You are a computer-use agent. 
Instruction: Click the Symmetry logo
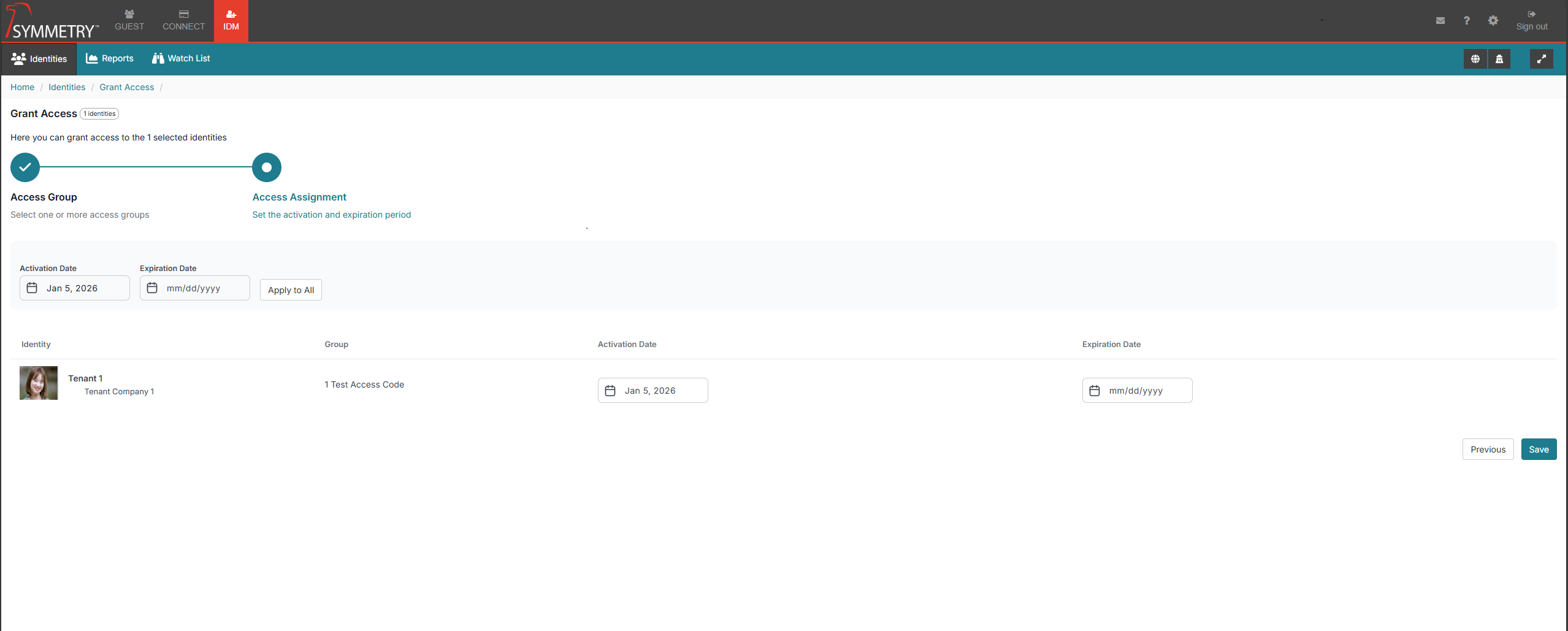pyautogui.click(x=52, y=22)
